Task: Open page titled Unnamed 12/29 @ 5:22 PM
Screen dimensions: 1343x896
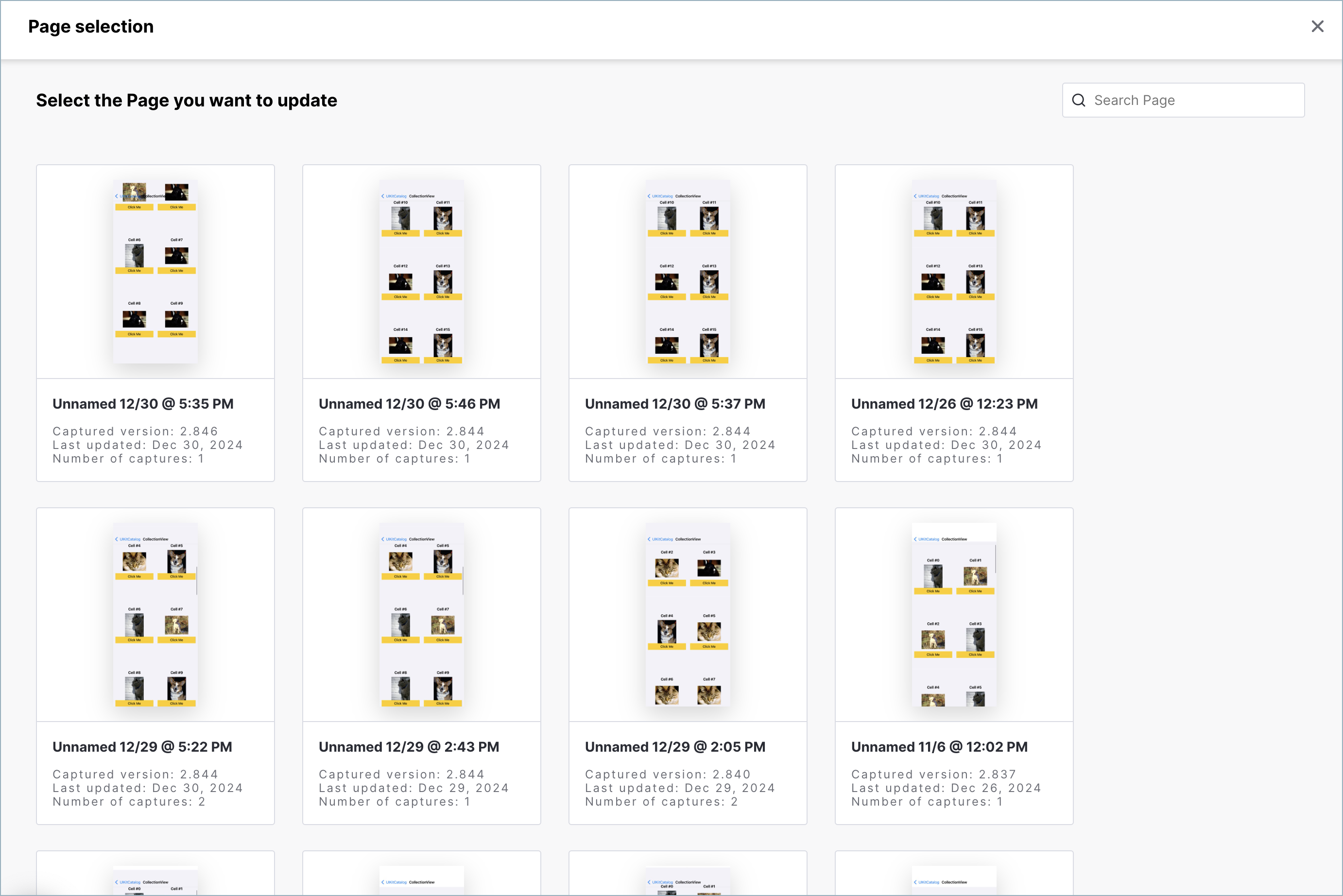Action: click(x=142, y=747)
